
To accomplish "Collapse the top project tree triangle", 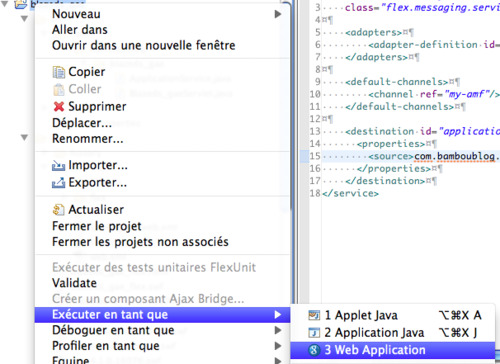I will click(x=5, y=4).
